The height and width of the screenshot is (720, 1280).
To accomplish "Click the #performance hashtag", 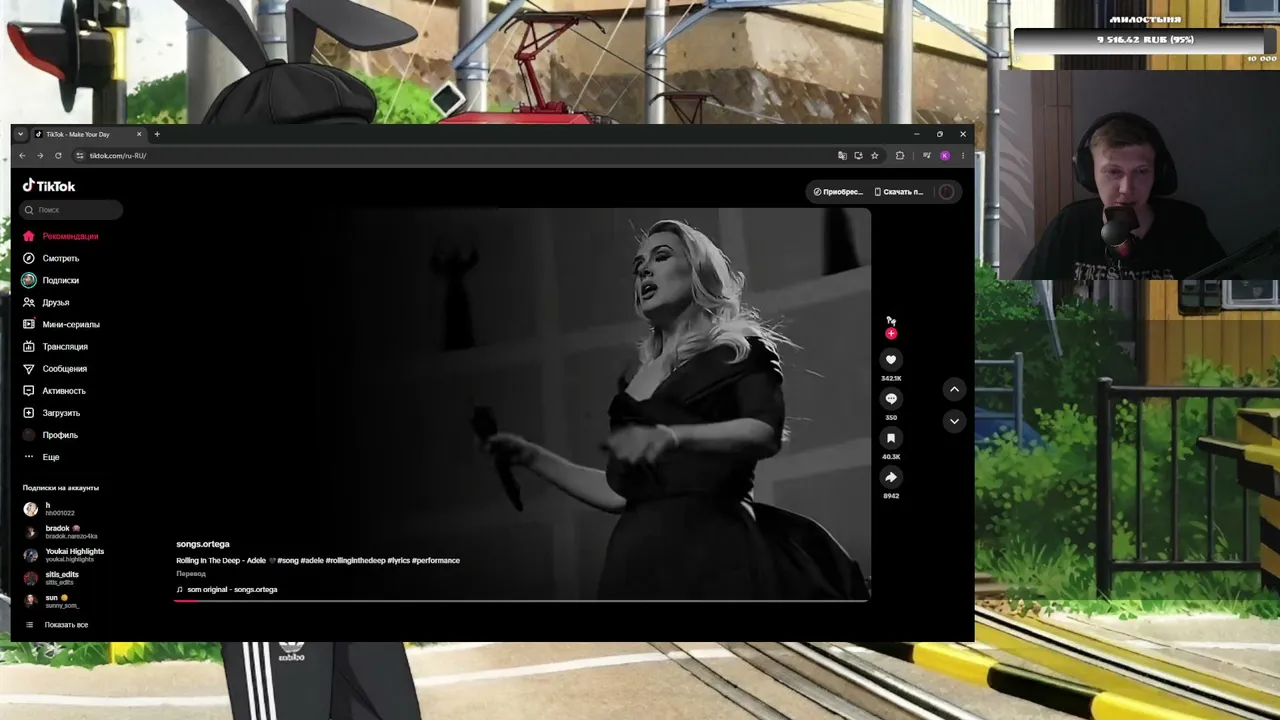I will coord(436,560).
